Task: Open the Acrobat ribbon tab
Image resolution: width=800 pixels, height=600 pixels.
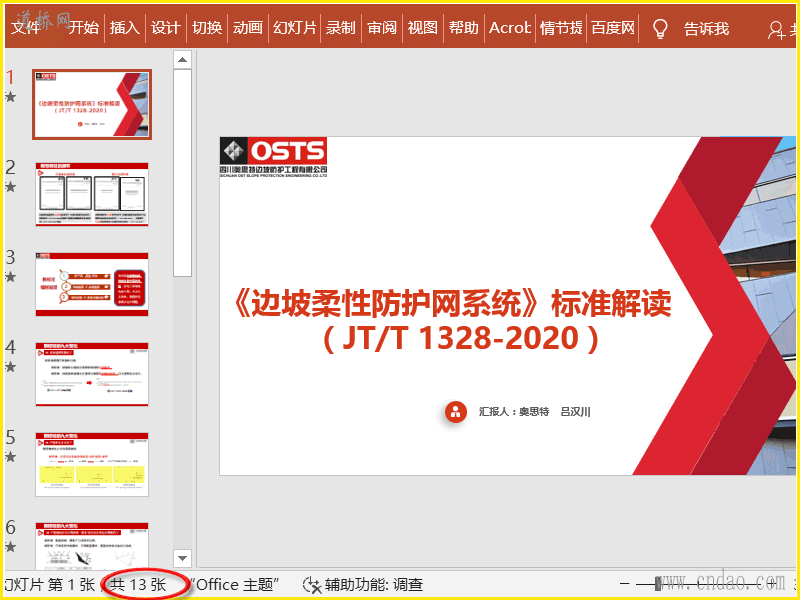Action: coord(510,28)
